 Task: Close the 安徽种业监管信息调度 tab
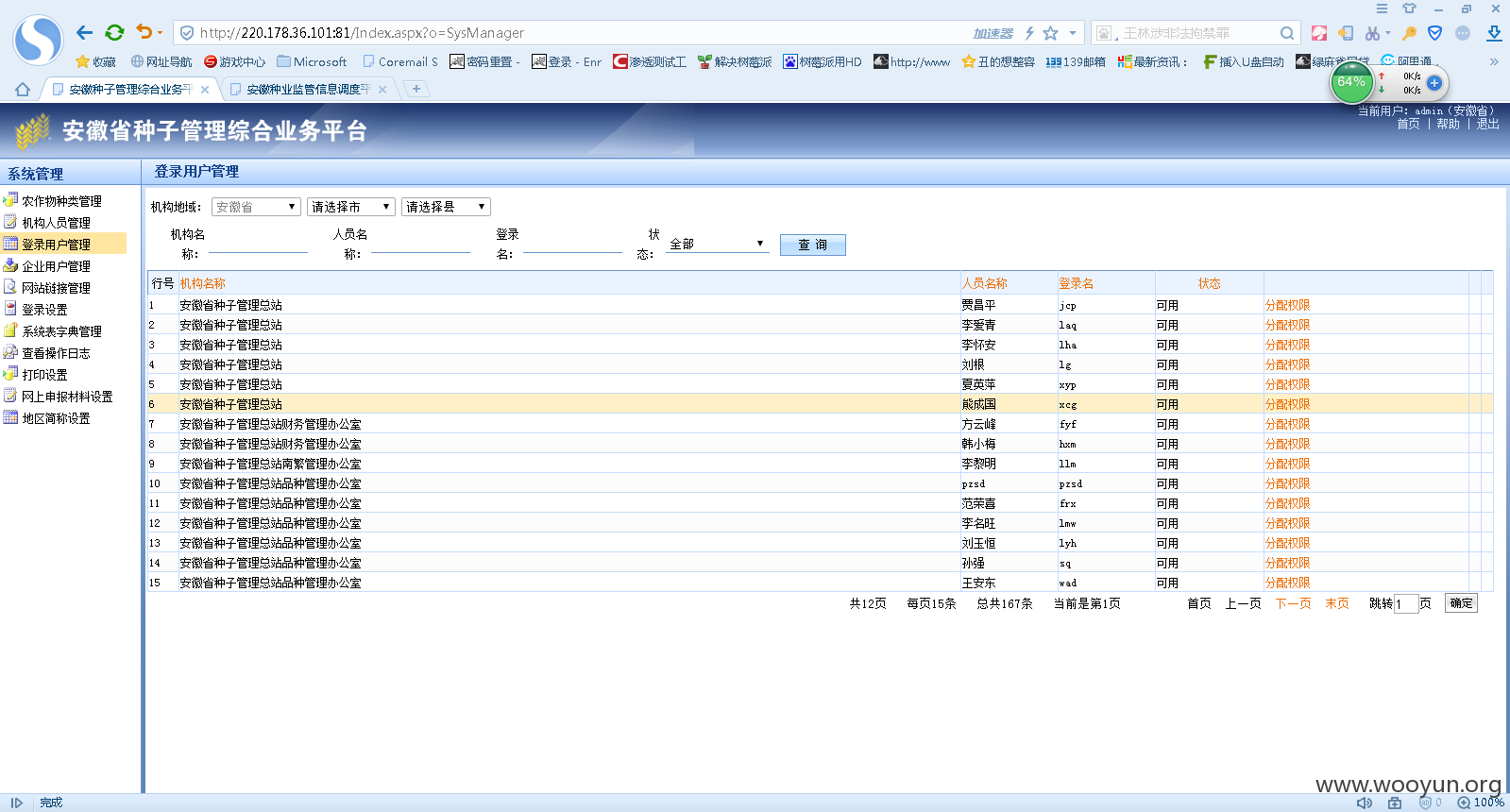coord(382,90)
